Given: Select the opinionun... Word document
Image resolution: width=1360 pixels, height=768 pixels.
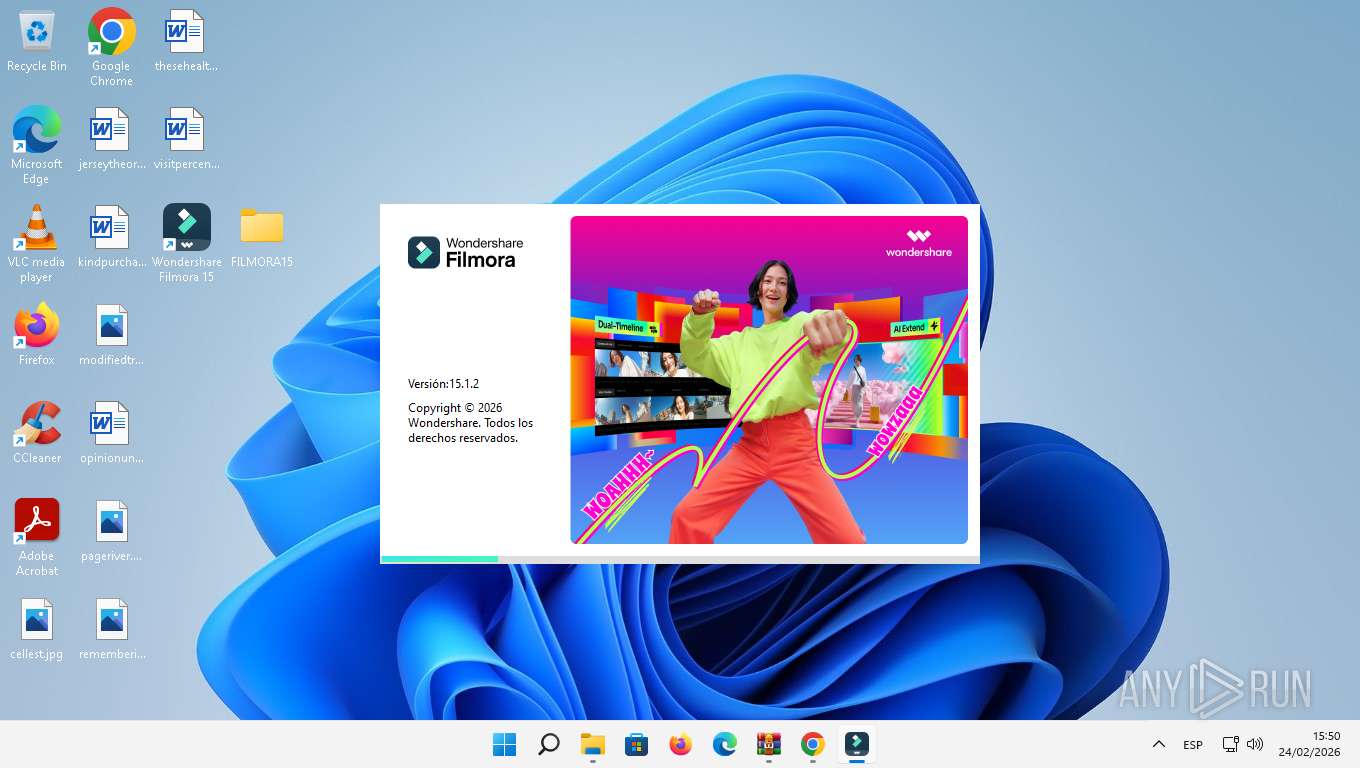Looking at the screenshot, I should click(x=111, y=432).
